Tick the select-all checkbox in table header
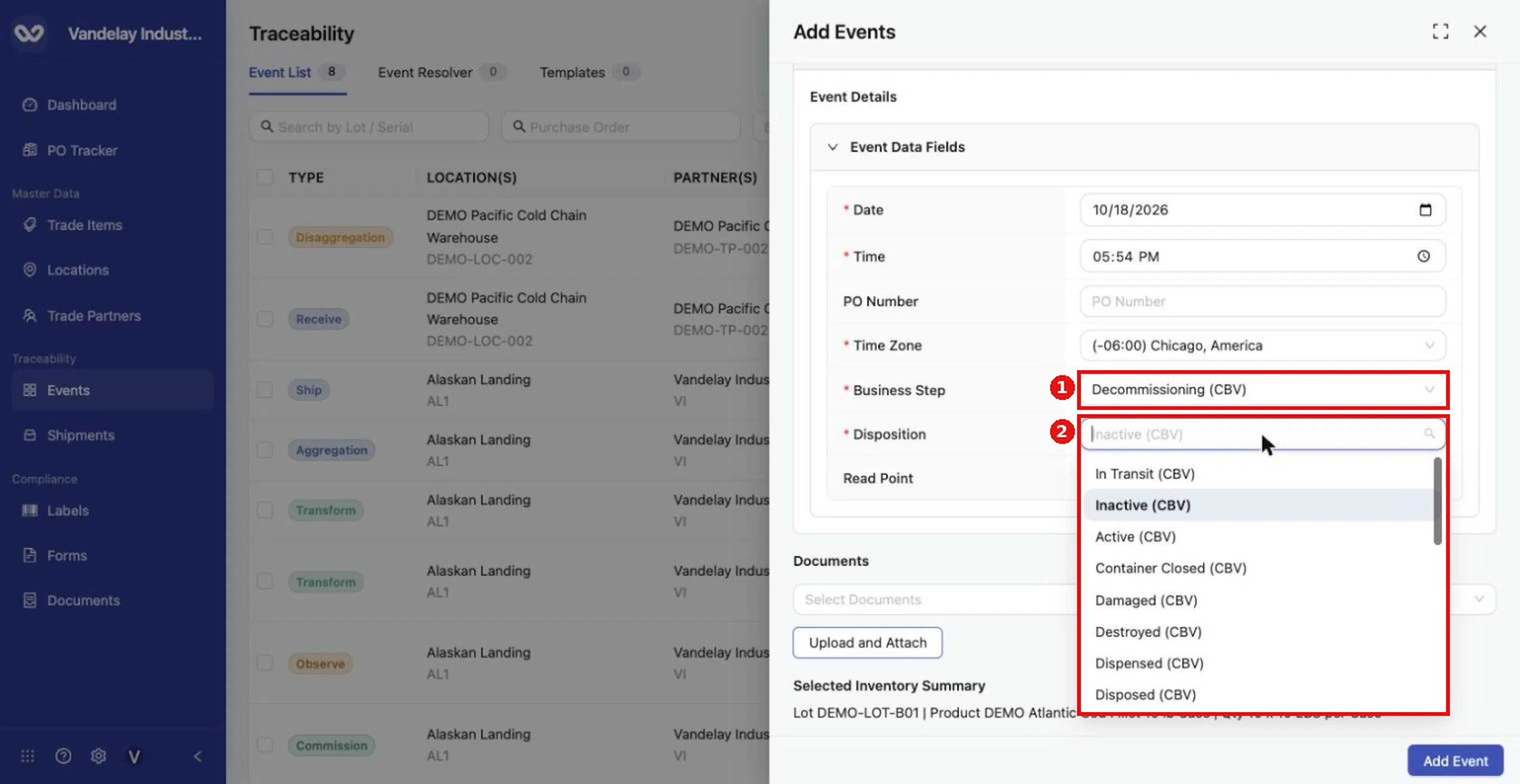The width and height of the screenshot is (1520, 784). pyautogui.click(x=265, y=177)
